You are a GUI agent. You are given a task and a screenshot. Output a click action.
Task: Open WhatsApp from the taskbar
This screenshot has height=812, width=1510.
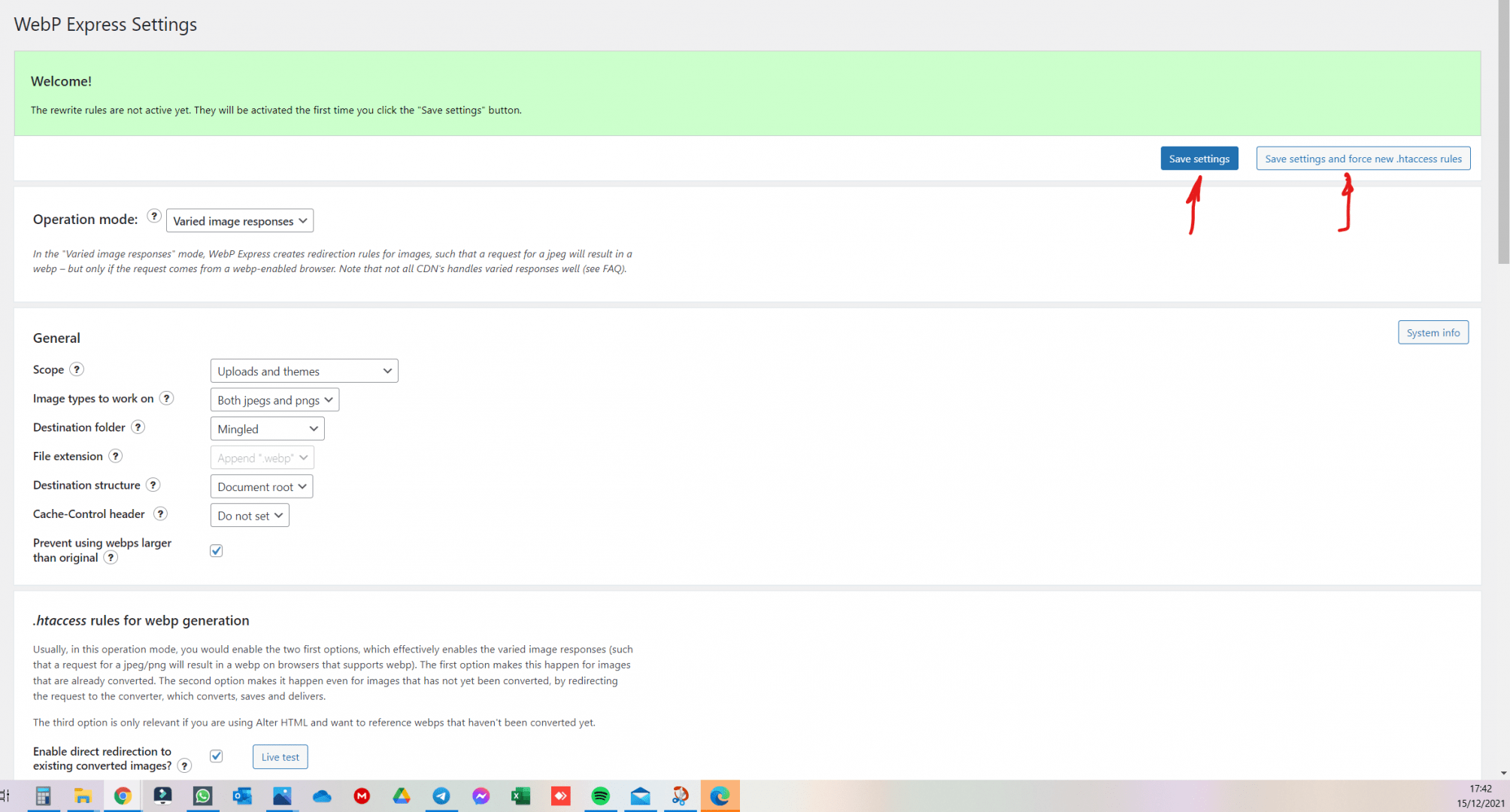(202, 795)
